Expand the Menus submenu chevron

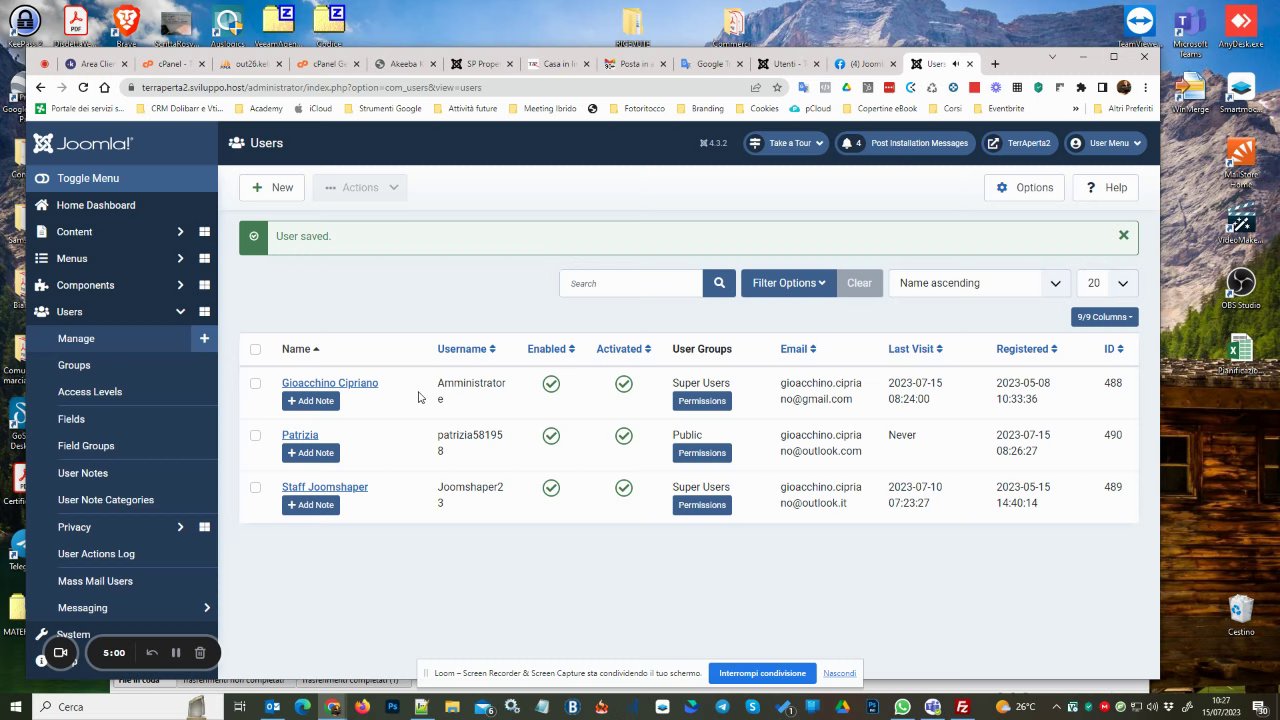click(x=180, y=259)
